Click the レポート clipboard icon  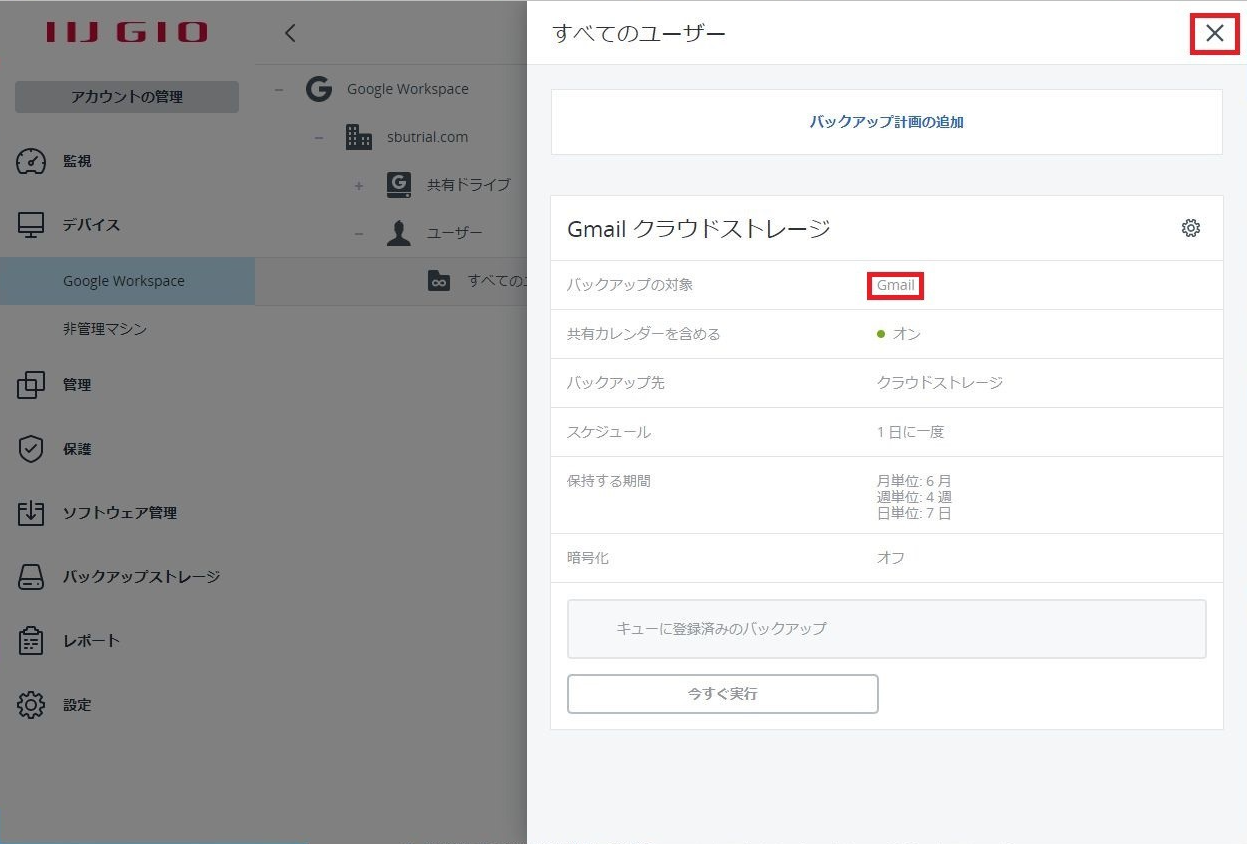pyautogui.click(x=31, y=641)
